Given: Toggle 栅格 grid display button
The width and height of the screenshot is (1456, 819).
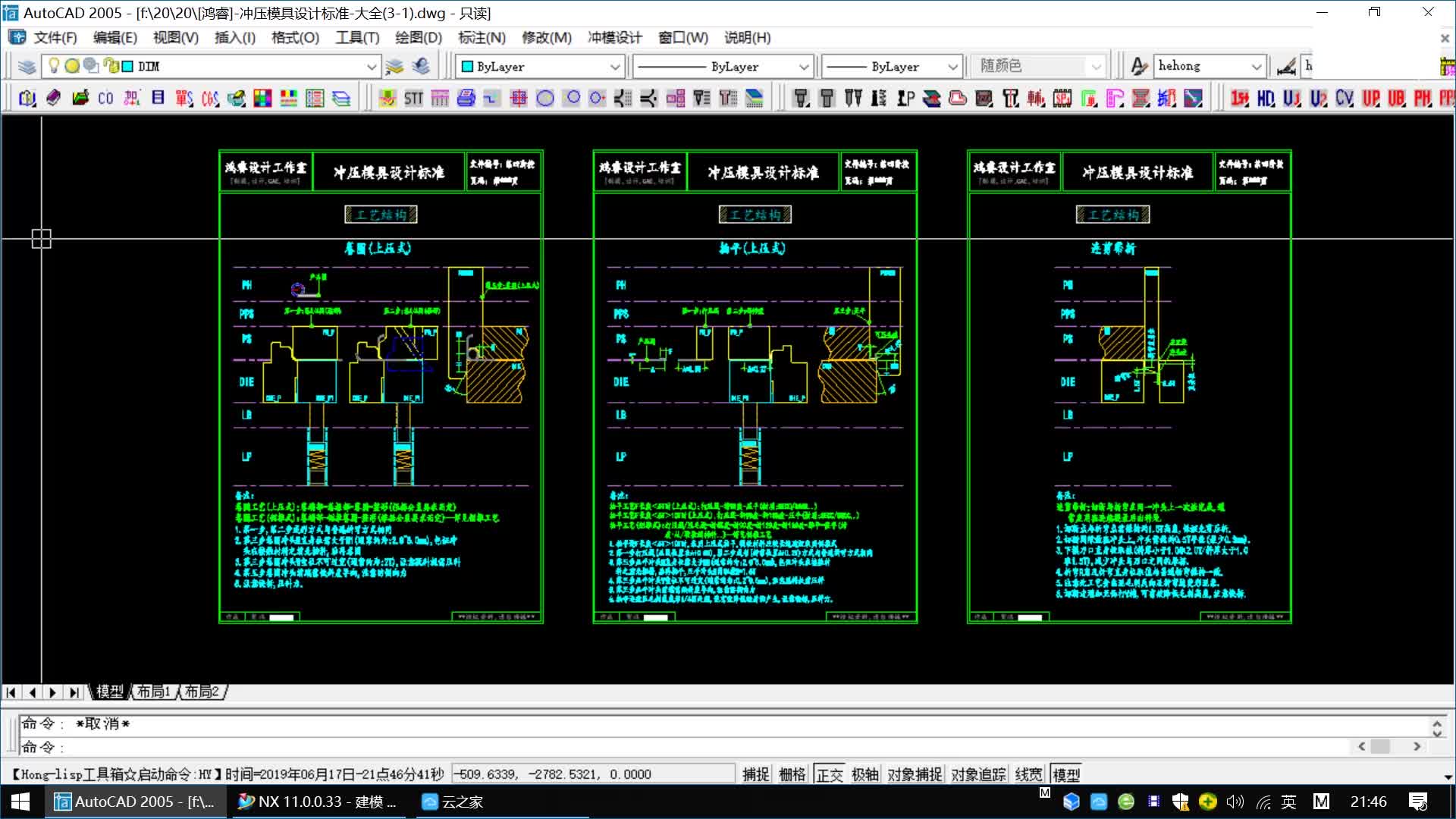Looking at the screenshot, I should 792,774.
